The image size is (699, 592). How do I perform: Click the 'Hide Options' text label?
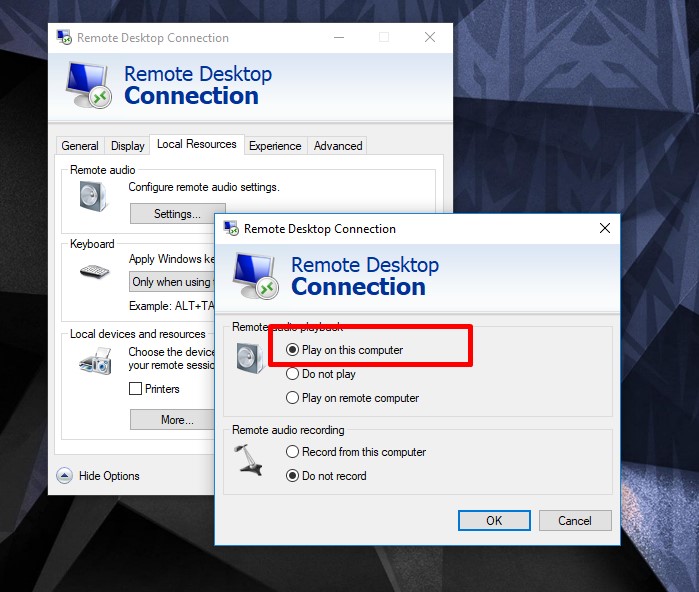click(109, 476)
